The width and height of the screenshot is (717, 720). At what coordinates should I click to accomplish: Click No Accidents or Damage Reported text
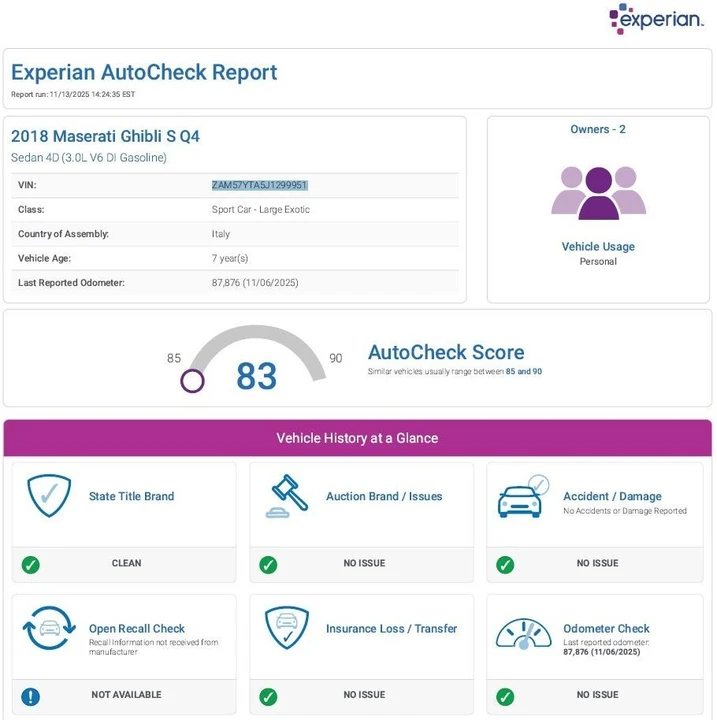[x=625, y=511]
